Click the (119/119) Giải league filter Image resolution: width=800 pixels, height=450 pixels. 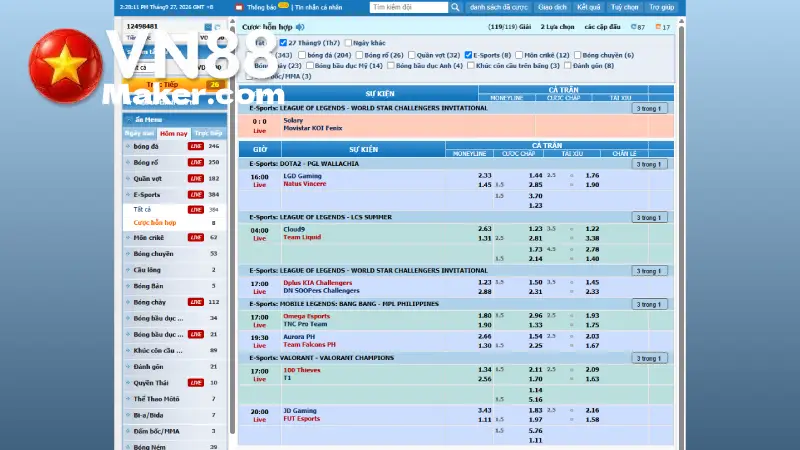pyautogui.click(x=509, y=27)
